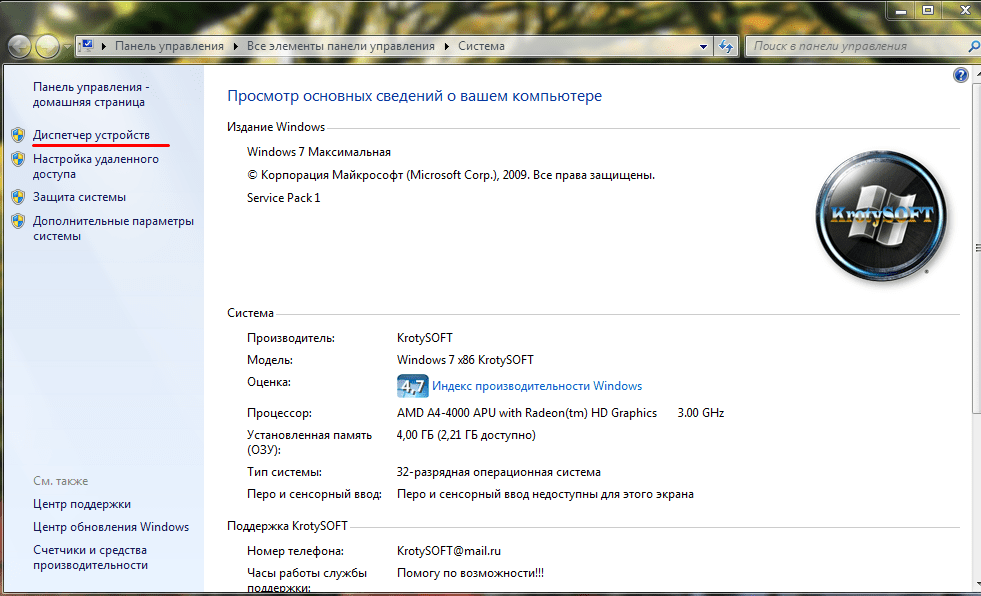The width and height of the screenshot is (981, 596).
Task: Open Центр обновления Windows link
Action: tap(111, 527)
